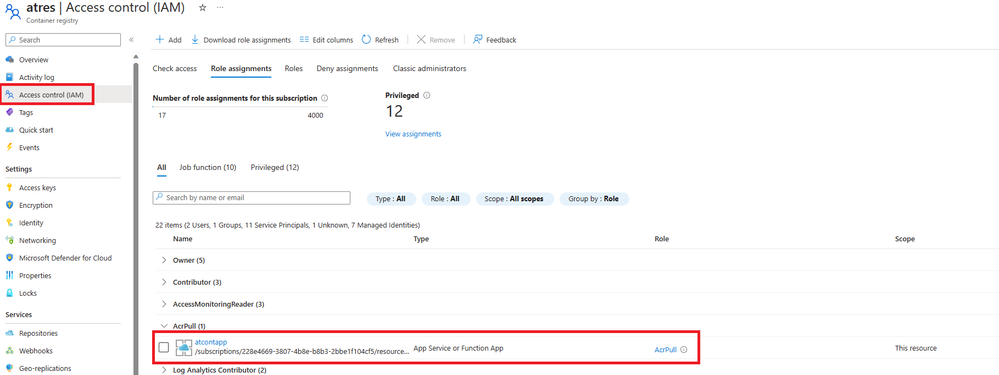Click the info icon beside AcrPull role
The image size is (999, 375).
coord(684,350)
